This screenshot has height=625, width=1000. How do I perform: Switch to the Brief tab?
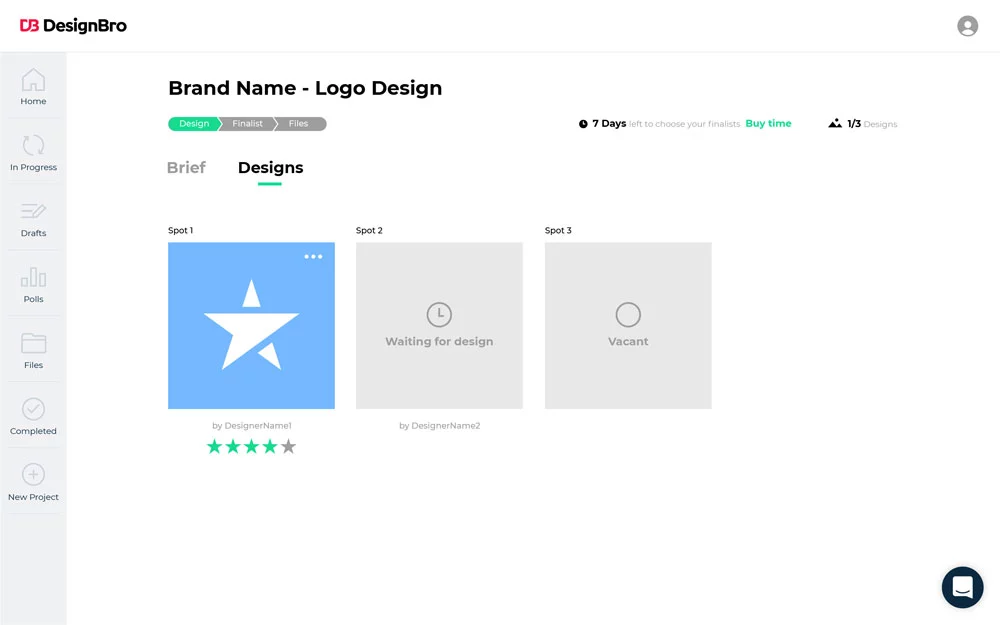[186, 168]
